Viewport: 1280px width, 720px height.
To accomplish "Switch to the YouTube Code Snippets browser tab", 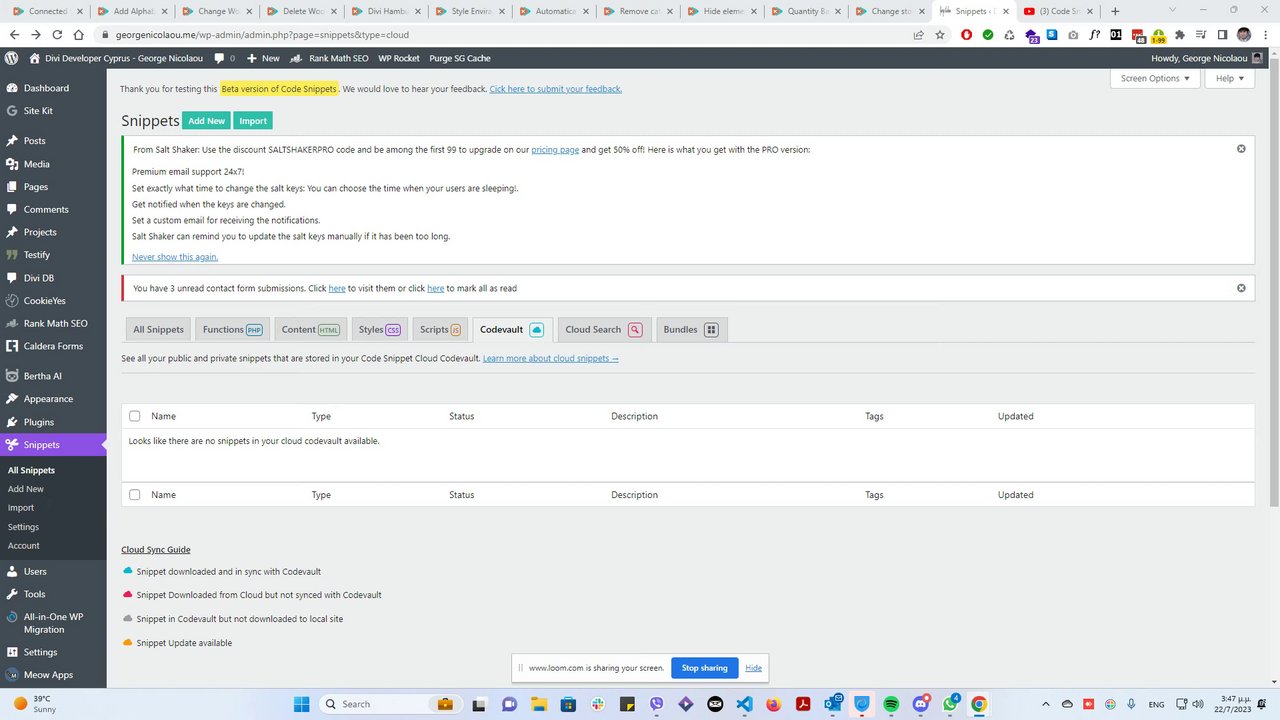I will tap(1059, 11).
